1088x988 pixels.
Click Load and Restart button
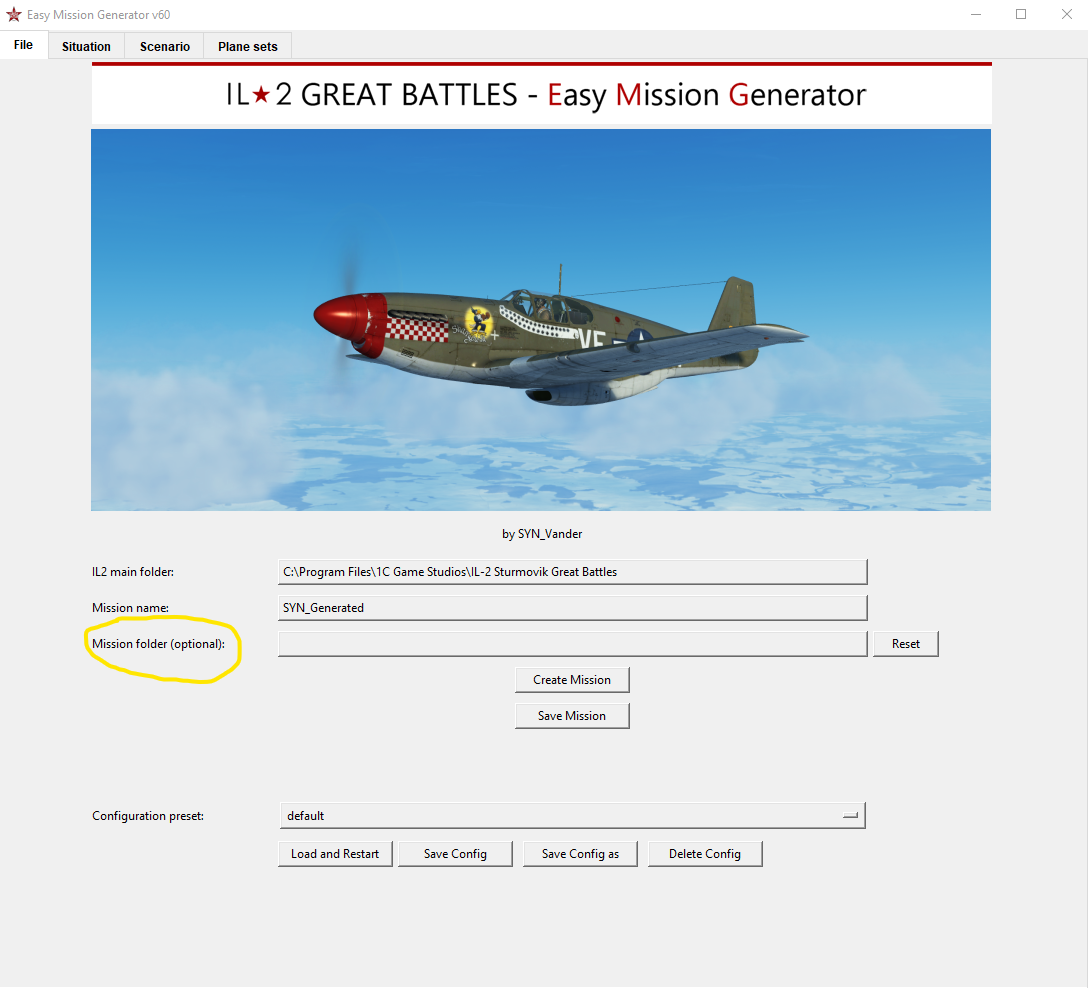click(x=335, y=854)
